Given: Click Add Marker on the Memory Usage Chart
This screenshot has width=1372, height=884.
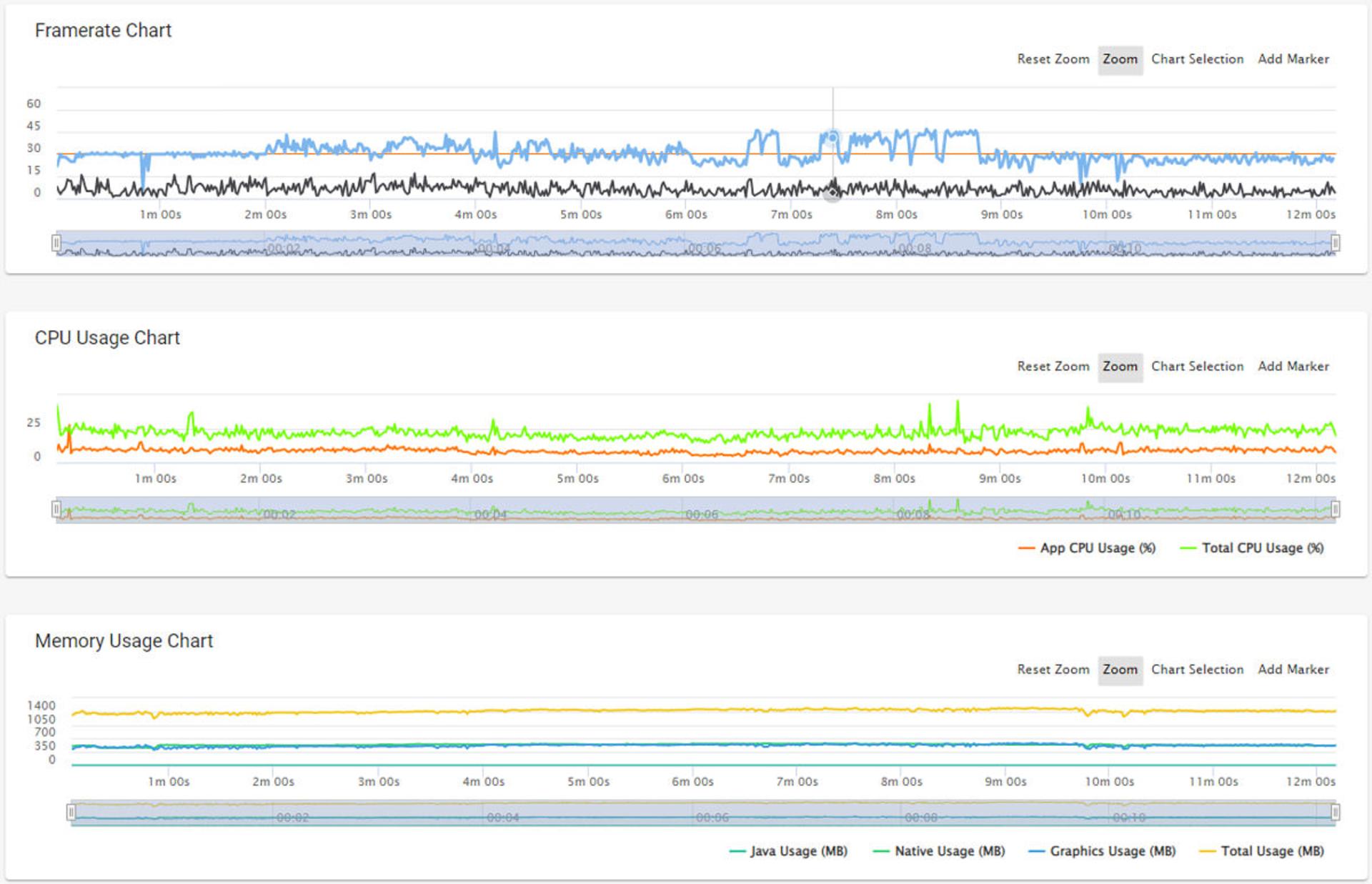Looking at the screenshot, I should (x=1293, y=670).
